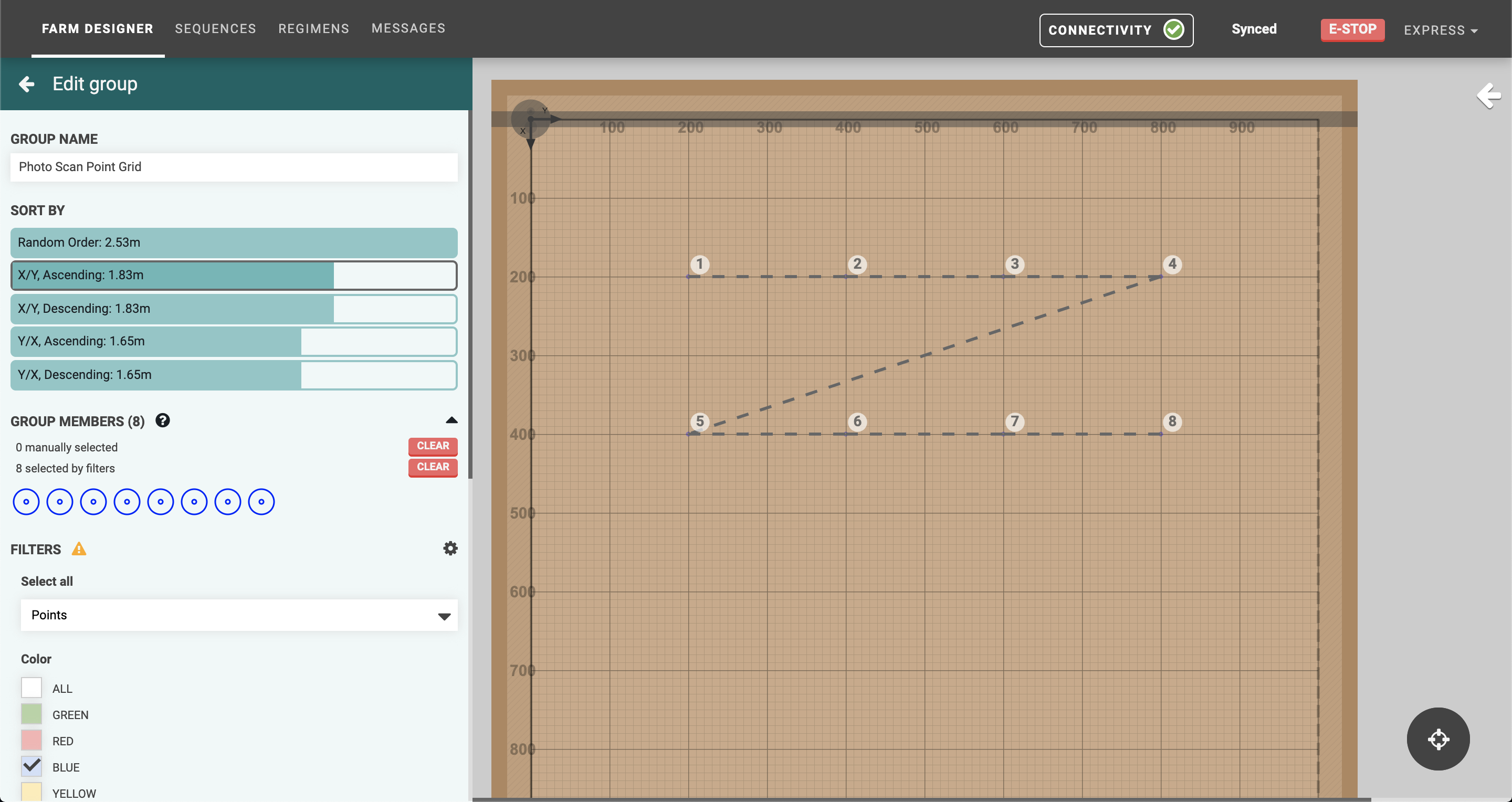
Task: Check the ALL colors checkbox
Action: (x=31, y=688)
